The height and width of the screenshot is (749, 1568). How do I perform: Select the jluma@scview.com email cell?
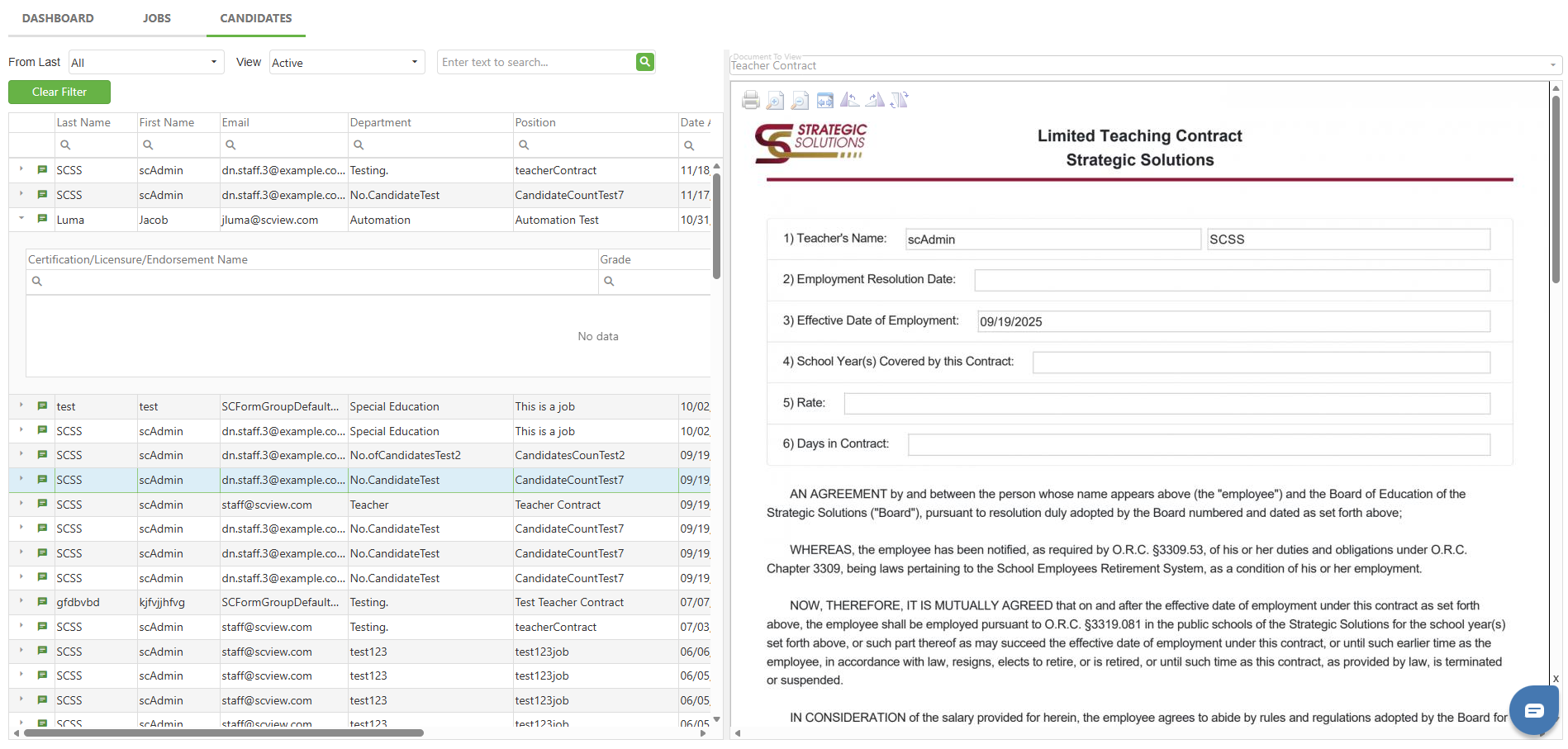(x=283, y=220)
